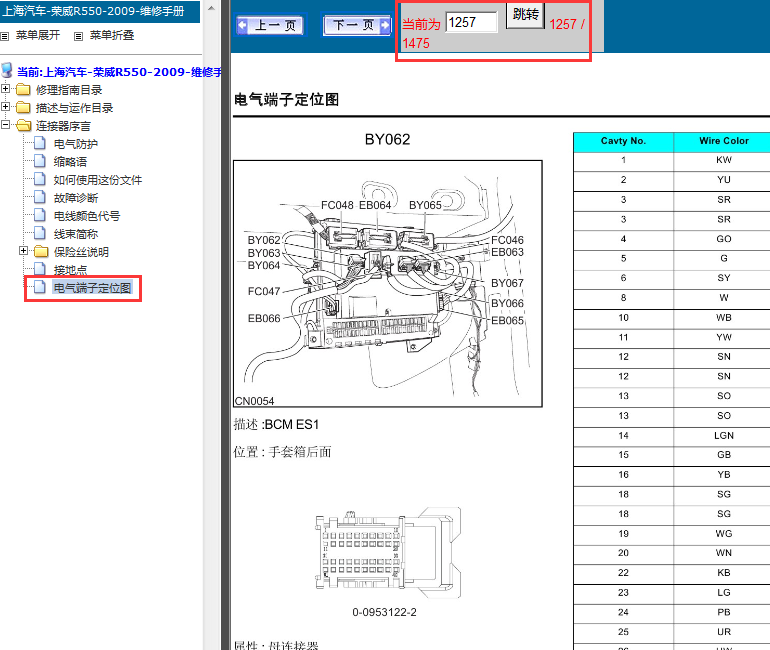Click page icon next to 电气端子定位图

(40, 287)
